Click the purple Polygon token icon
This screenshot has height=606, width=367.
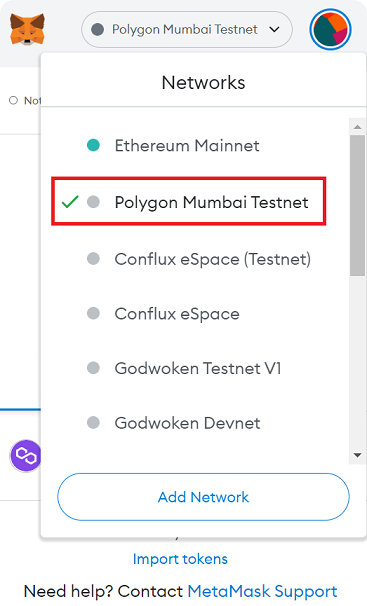coord(25,456)
